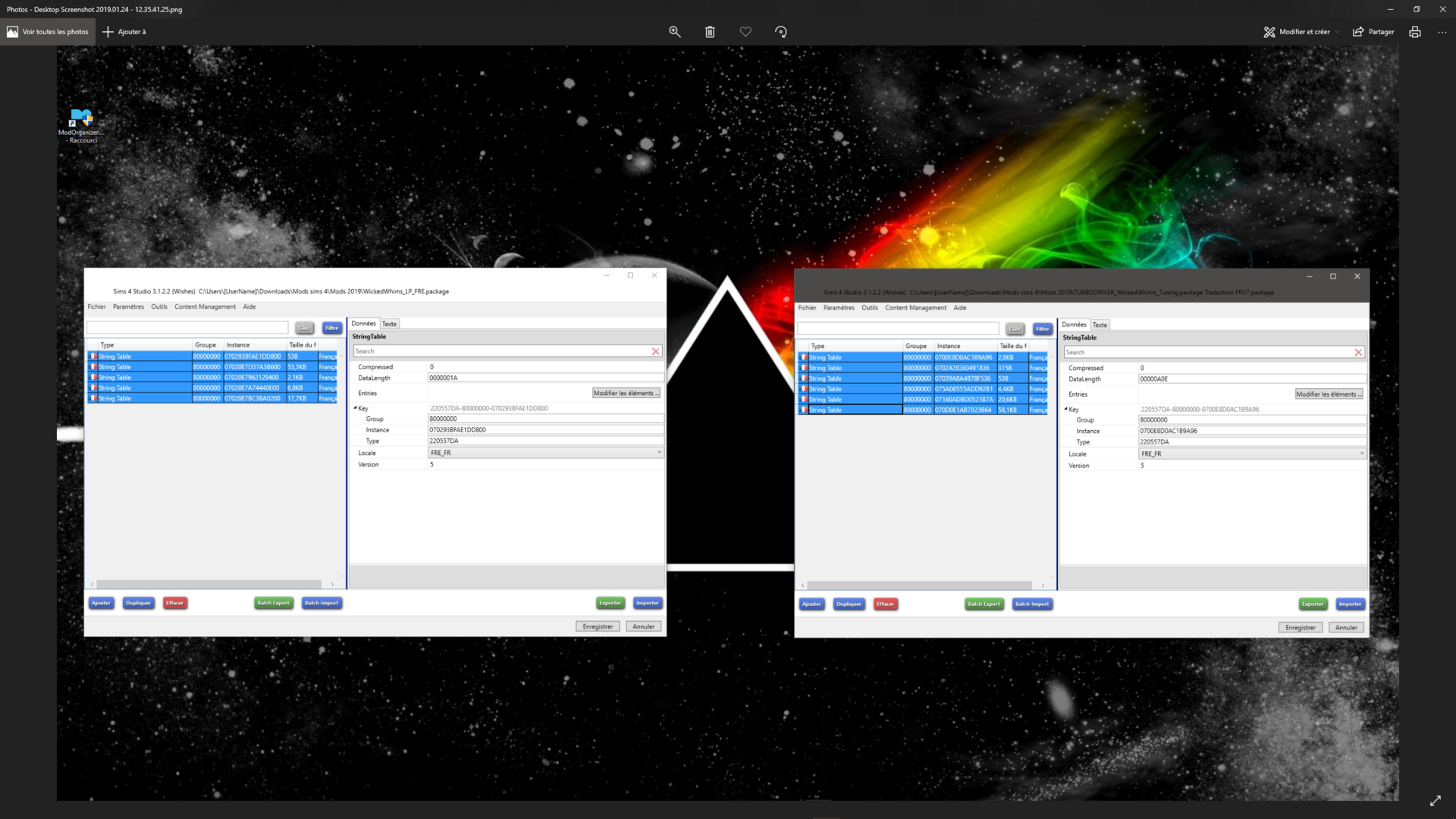Select String Table row with instance 07039A8A4B78F536
The image size is (1456, 819).
pos(923,378)
